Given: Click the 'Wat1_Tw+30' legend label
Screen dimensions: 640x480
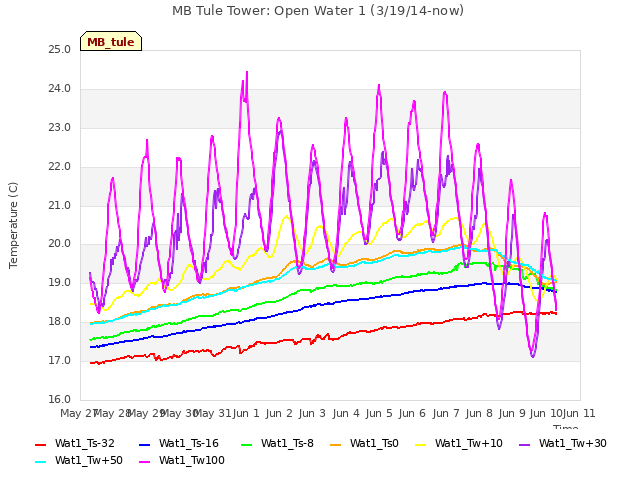Looking at the screenshot, I should point(573,443).
